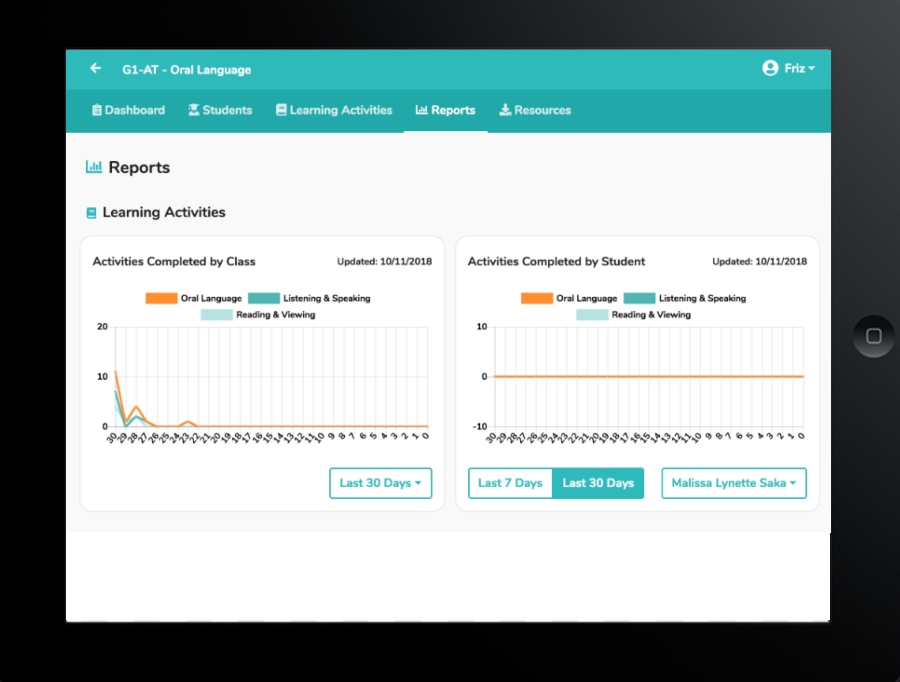Toggle Oral Language legend in class chart
Screen dimensions: 900x682
tap(192, 298)
